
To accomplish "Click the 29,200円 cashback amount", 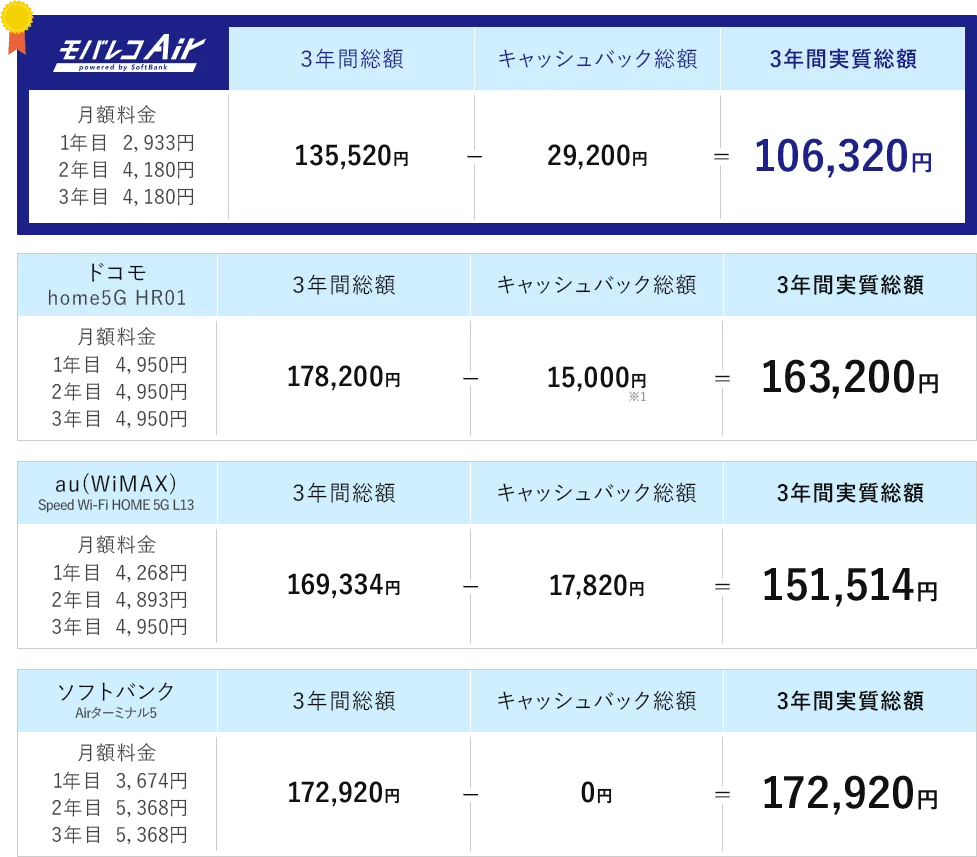I will 597,157.
